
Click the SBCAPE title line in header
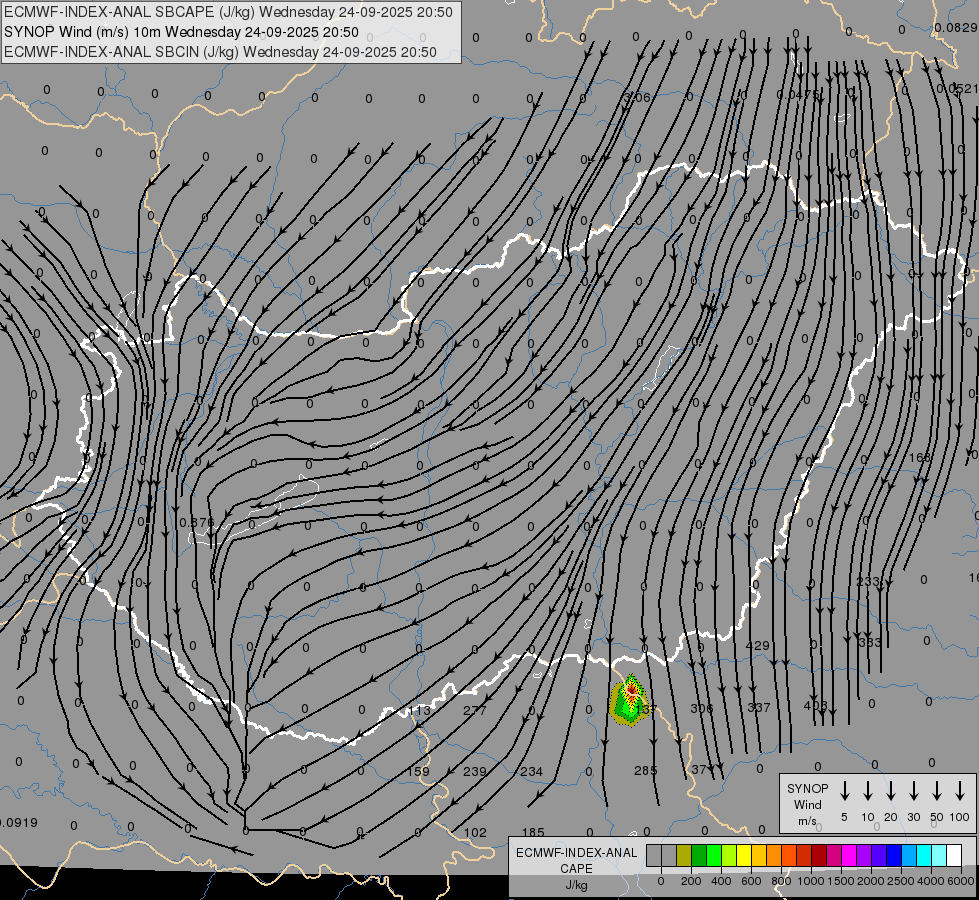click(x=228, y=12)
